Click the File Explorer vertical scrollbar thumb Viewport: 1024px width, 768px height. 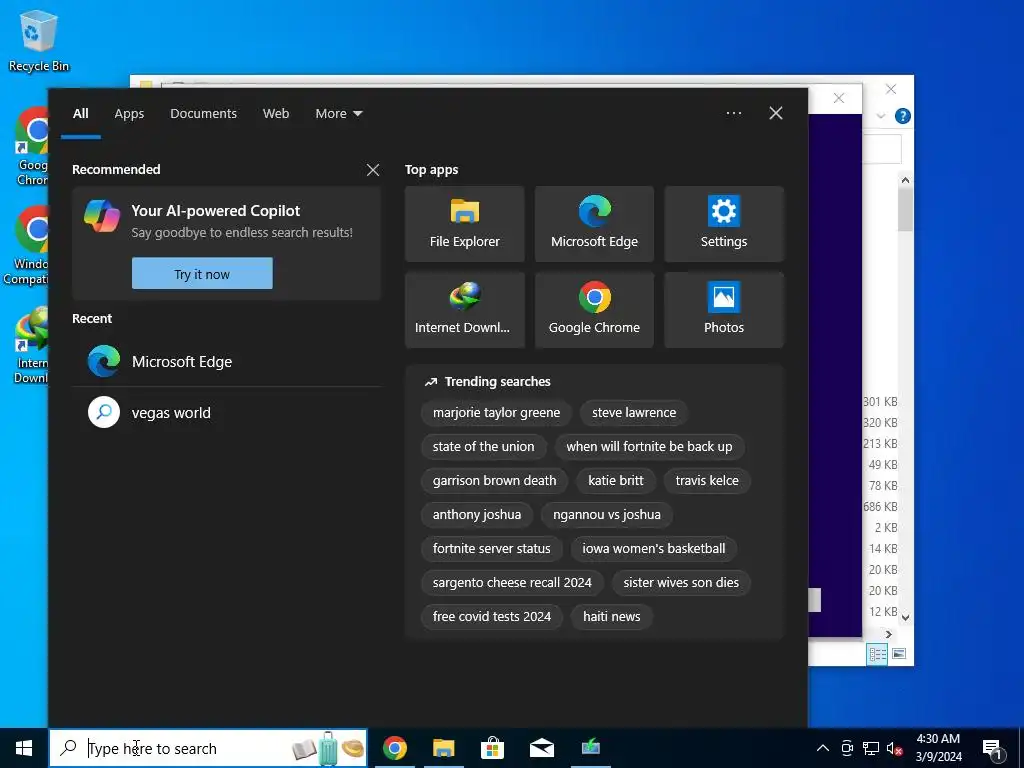(x=905, y=210)
